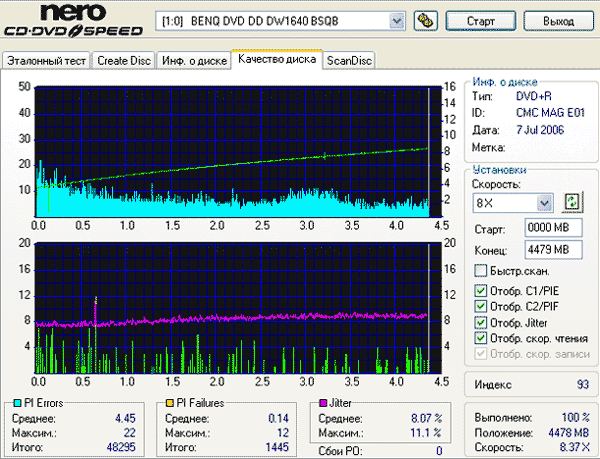Image resolution: width=600 pixels, height=459 pixels.
Task: Click the disabled Отобр. скор. записи checkbox
Action: [480, 354]
